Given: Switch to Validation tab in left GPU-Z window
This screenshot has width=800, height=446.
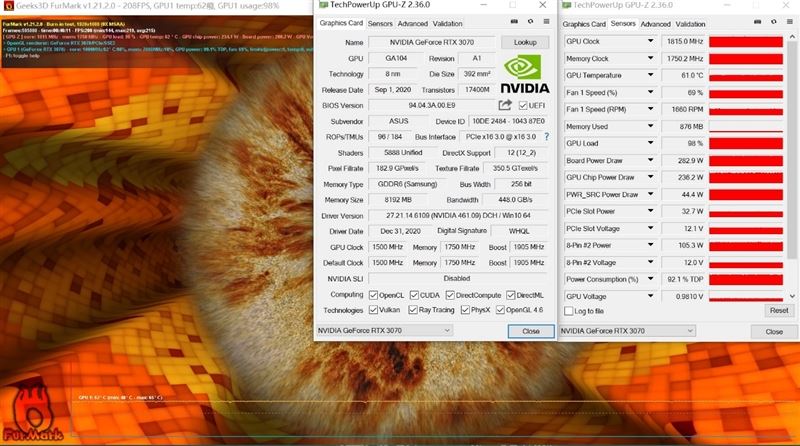Looking at the screenshot, I should (x=447, y=23).
